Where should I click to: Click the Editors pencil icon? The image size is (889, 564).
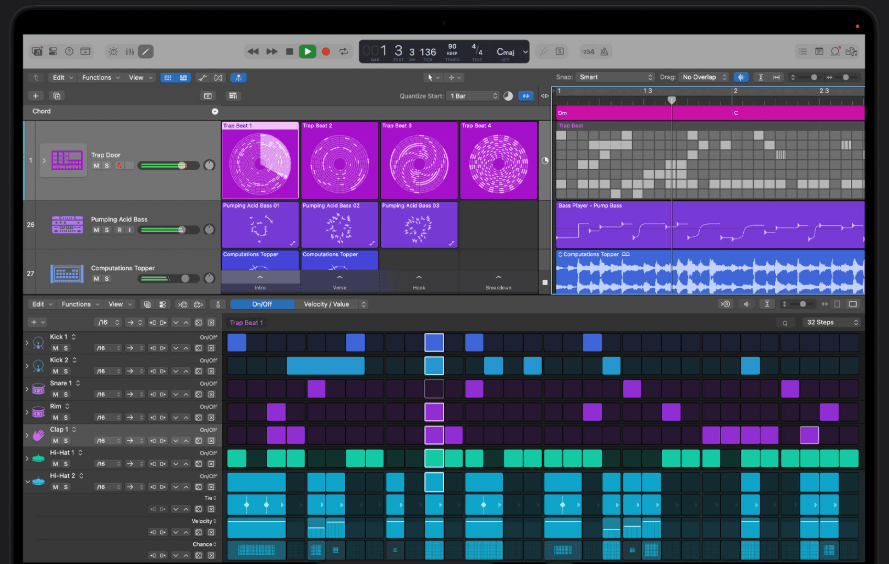pos(146,51)
